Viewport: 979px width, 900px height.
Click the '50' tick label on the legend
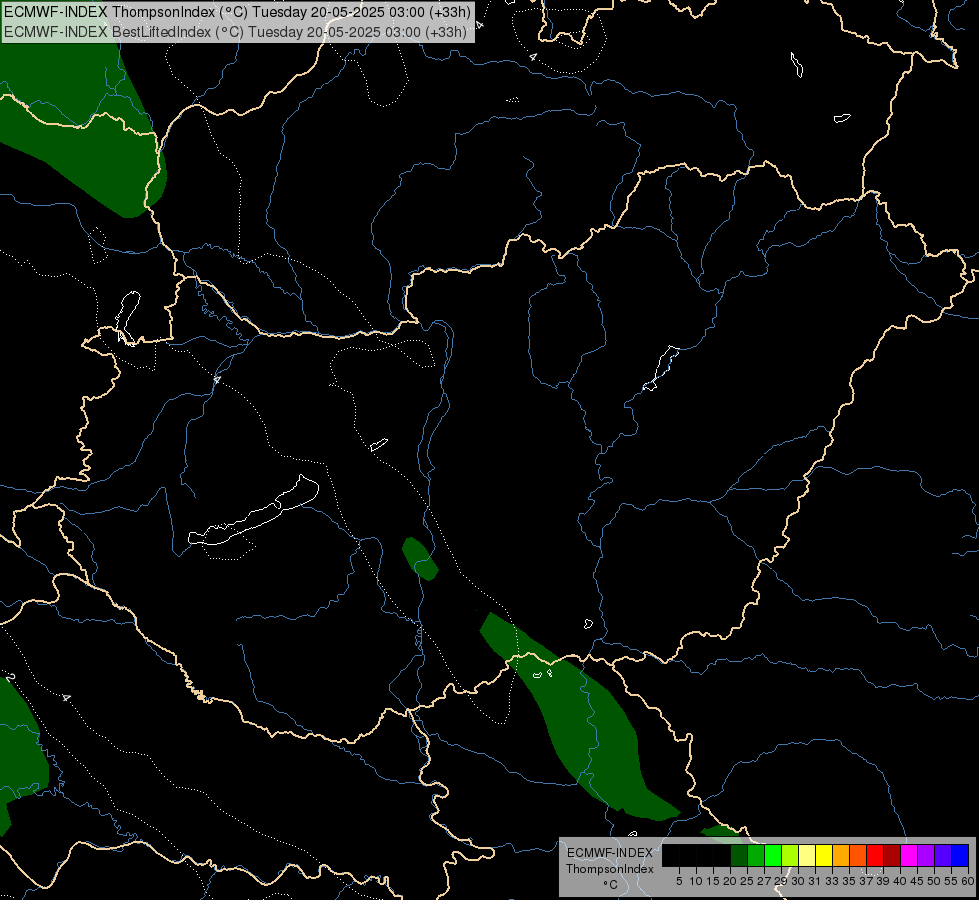933,881
